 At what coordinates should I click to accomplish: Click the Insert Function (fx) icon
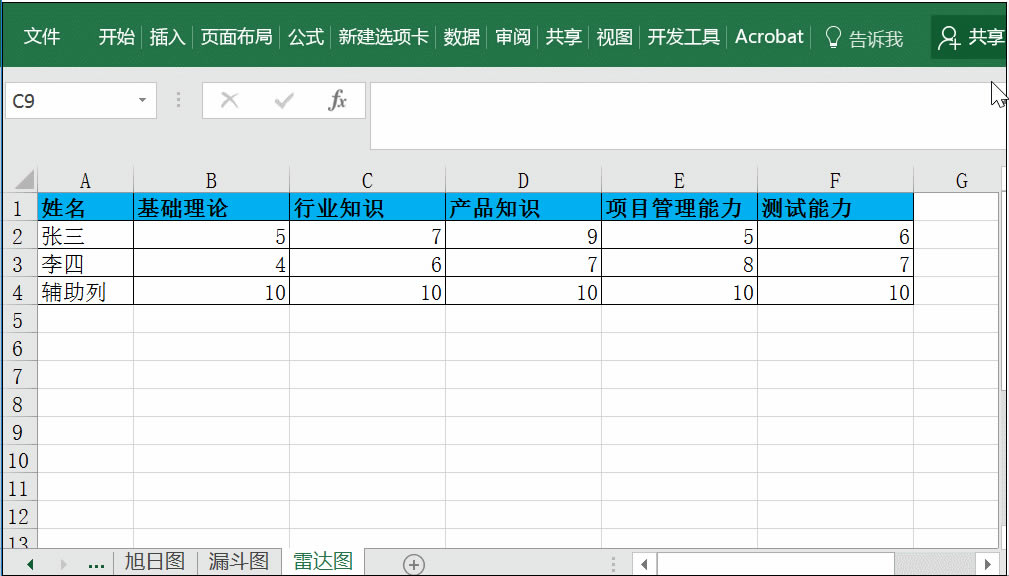pyautogui.click(x=338, y=100)
